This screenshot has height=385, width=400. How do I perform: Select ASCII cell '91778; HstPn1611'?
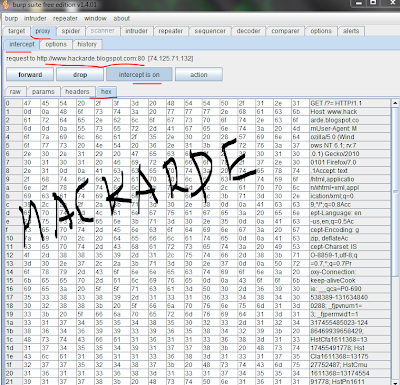tap(349, 382)
